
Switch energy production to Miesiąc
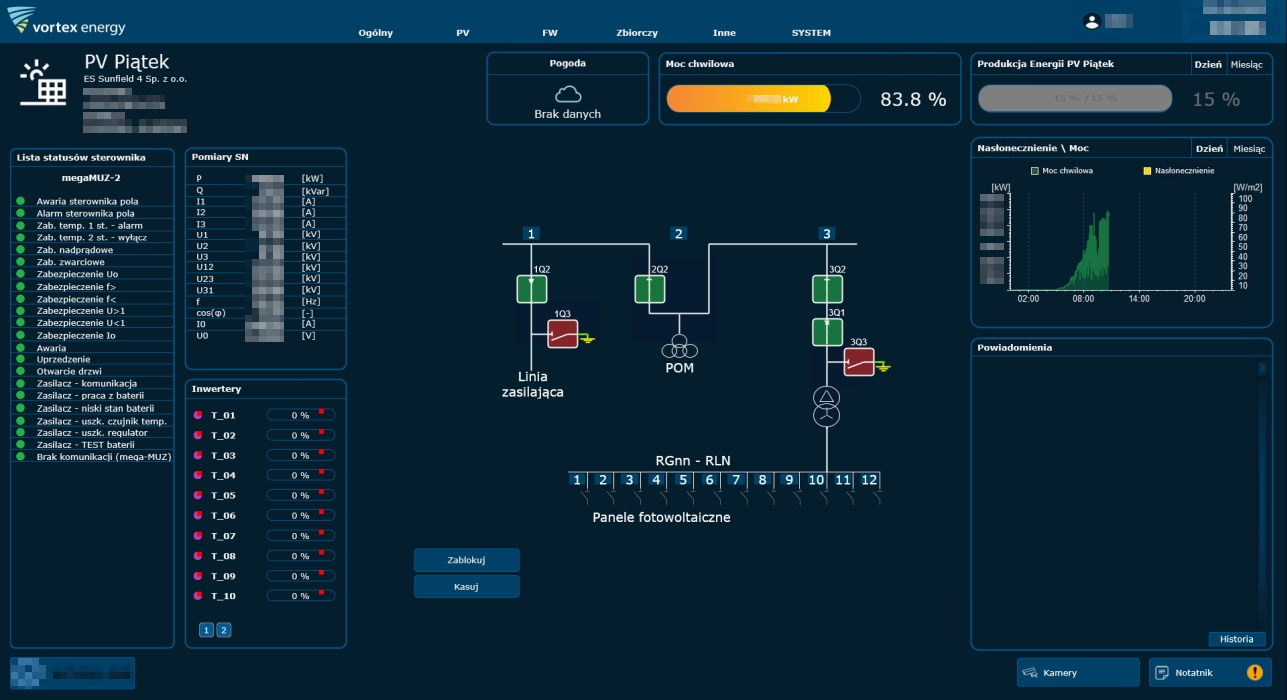tap(1246, 64)
